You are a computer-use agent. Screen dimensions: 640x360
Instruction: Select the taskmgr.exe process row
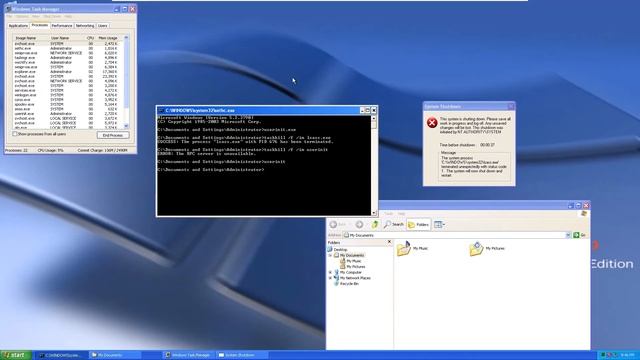67,58
